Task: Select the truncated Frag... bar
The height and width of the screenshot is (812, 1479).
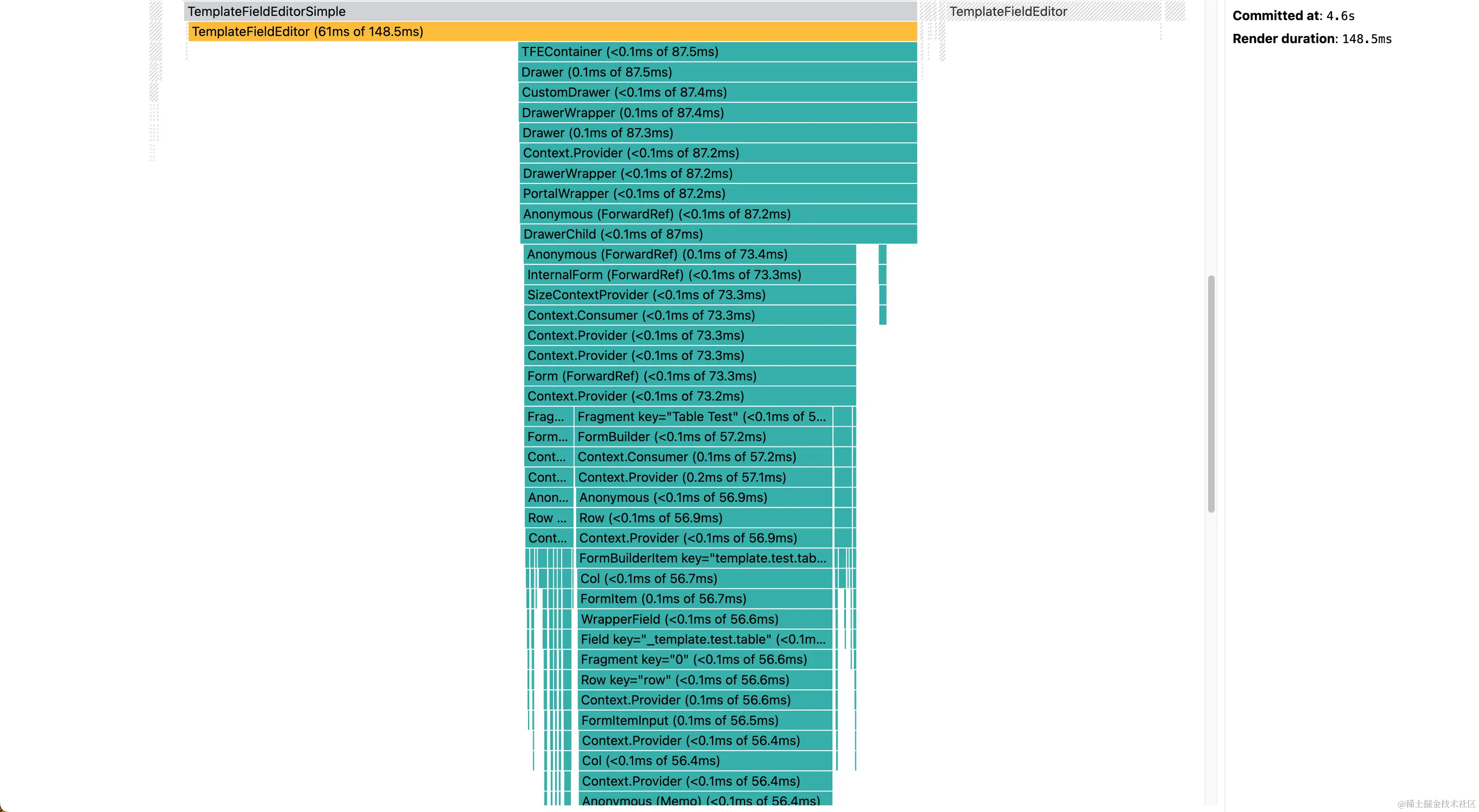Action: [x=549, y=417]
